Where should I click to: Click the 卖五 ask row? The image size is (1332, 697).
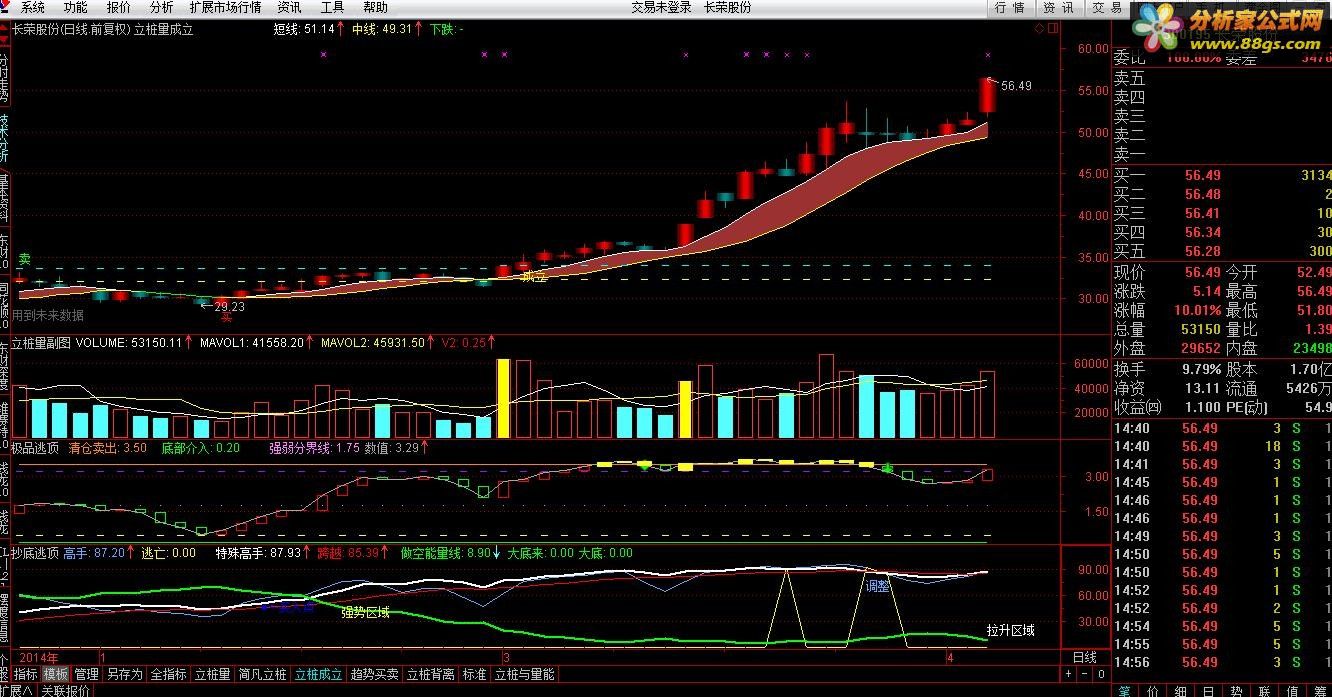point(1222,78)
